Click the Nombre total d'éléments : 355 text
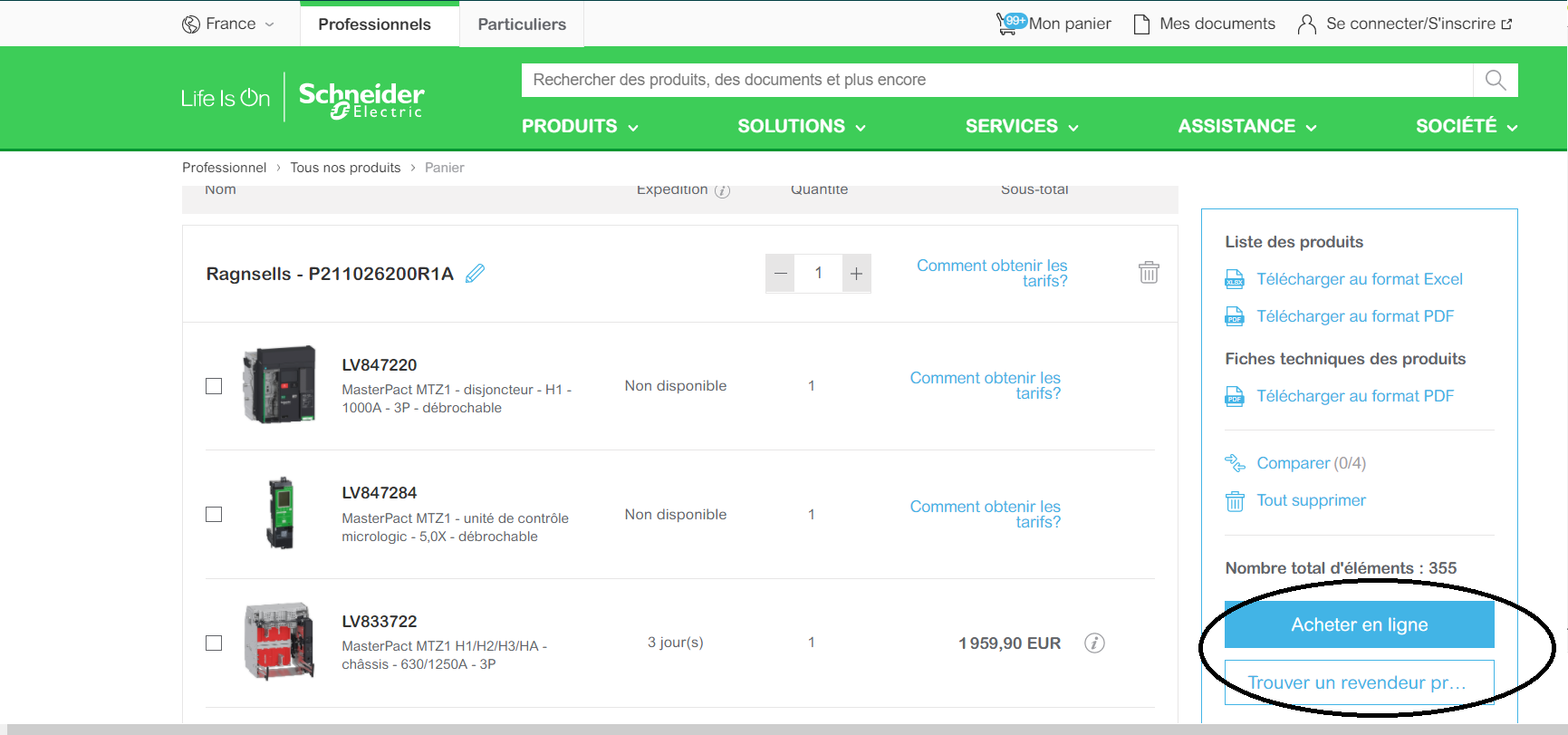Screen dimensions: 1568x735 (x=1341, y=568)
